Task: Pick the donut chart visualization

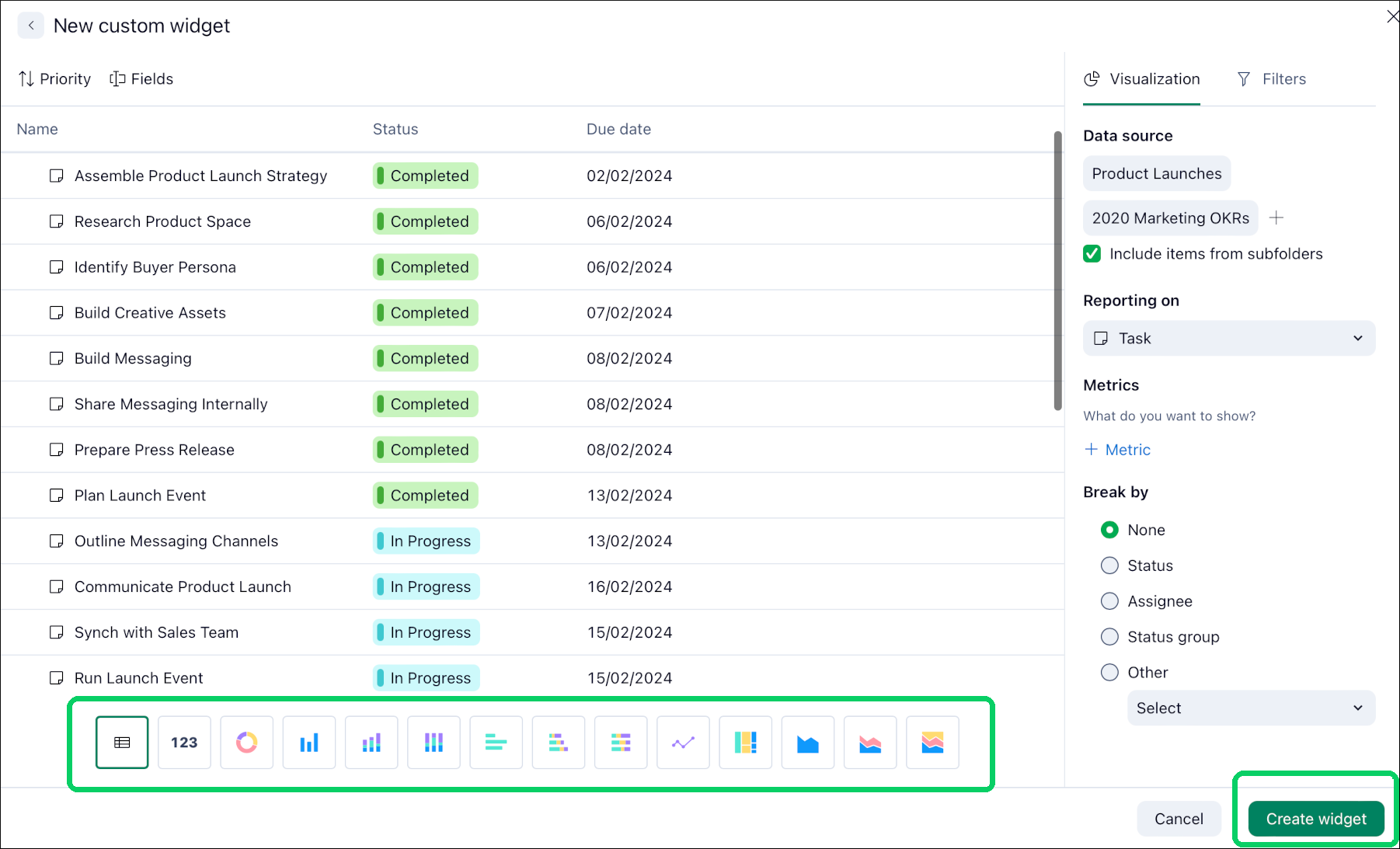Action: 246,742
